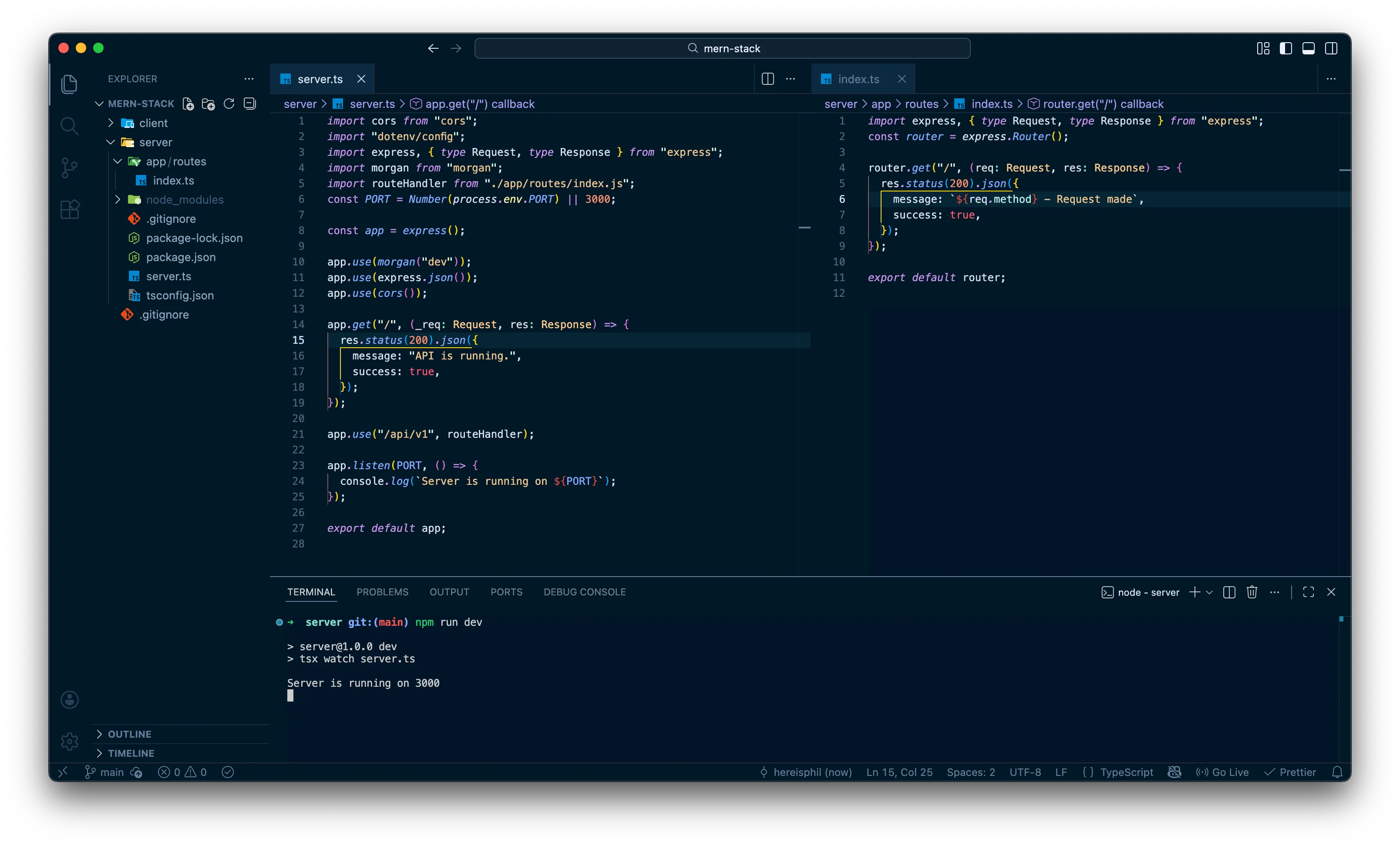Go forward with the navigation arrow
The width and height of the screenshot is (1400, 846).
[x=456, y=48]
